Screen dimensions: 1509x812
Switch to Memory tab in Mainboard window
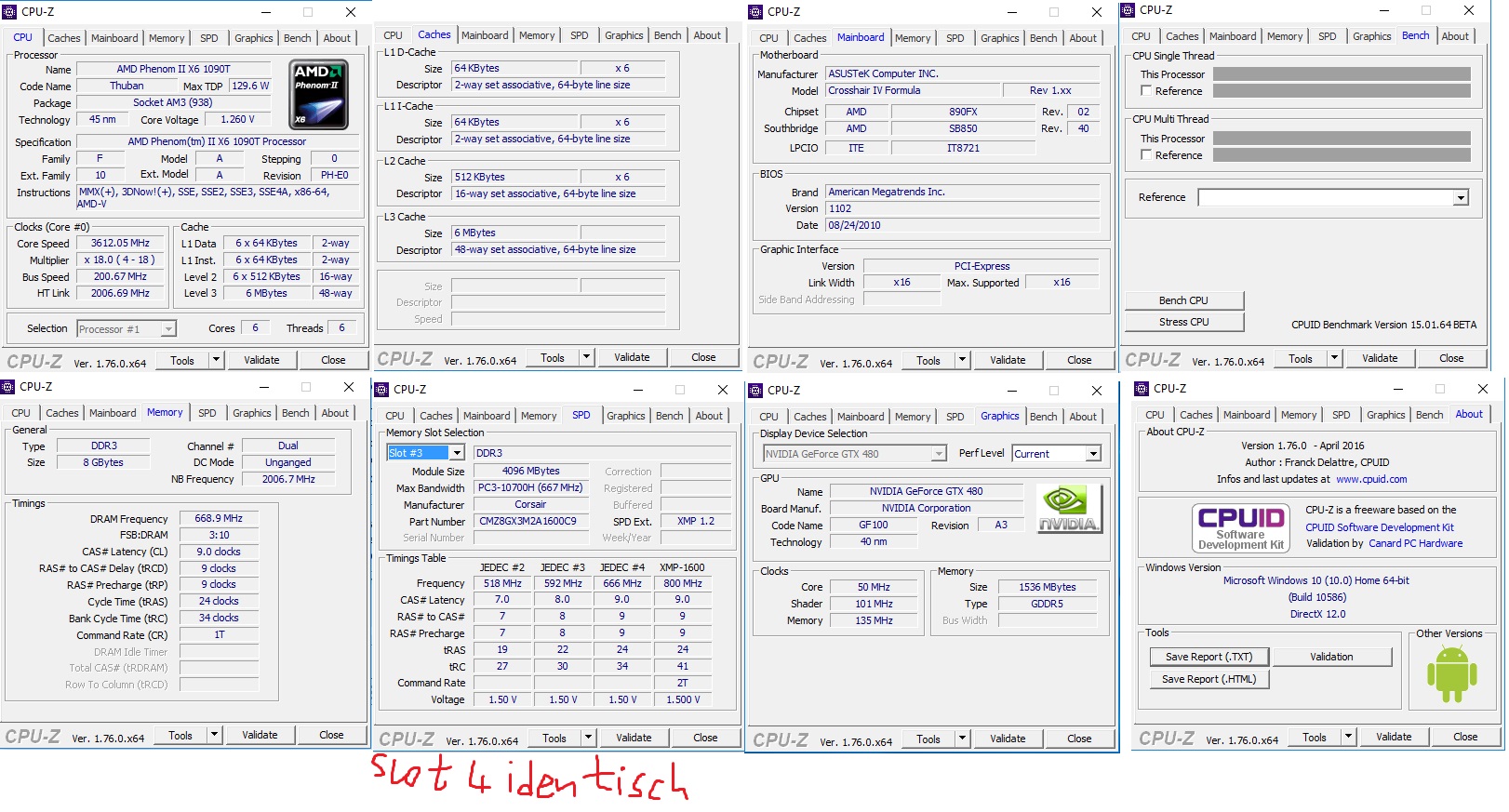913,38
